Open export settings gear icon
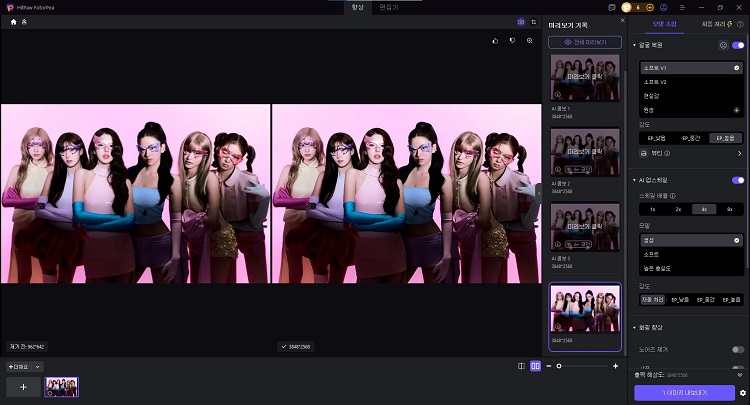The image size is (750, 405). [x=743, y=393]
